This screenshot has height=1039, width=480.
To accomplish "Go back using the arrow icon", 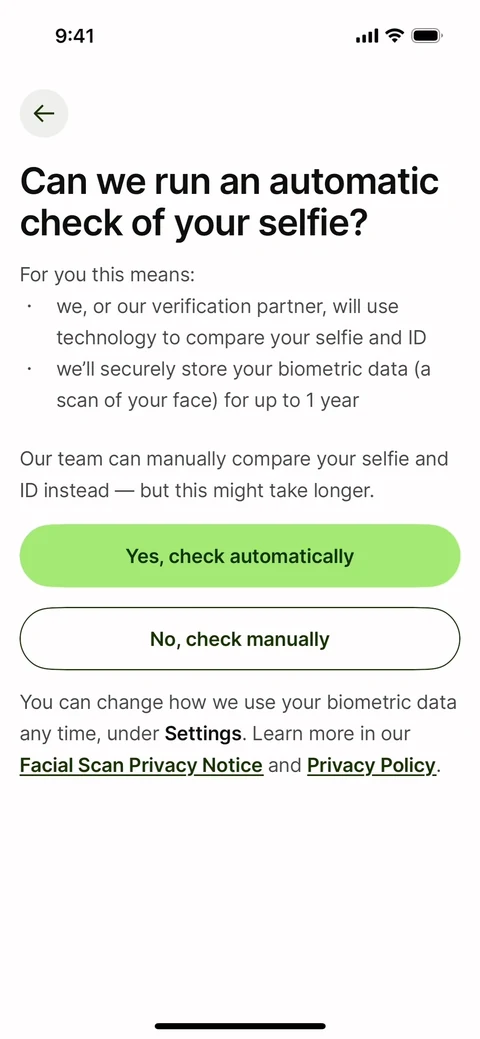I will 44,113.
